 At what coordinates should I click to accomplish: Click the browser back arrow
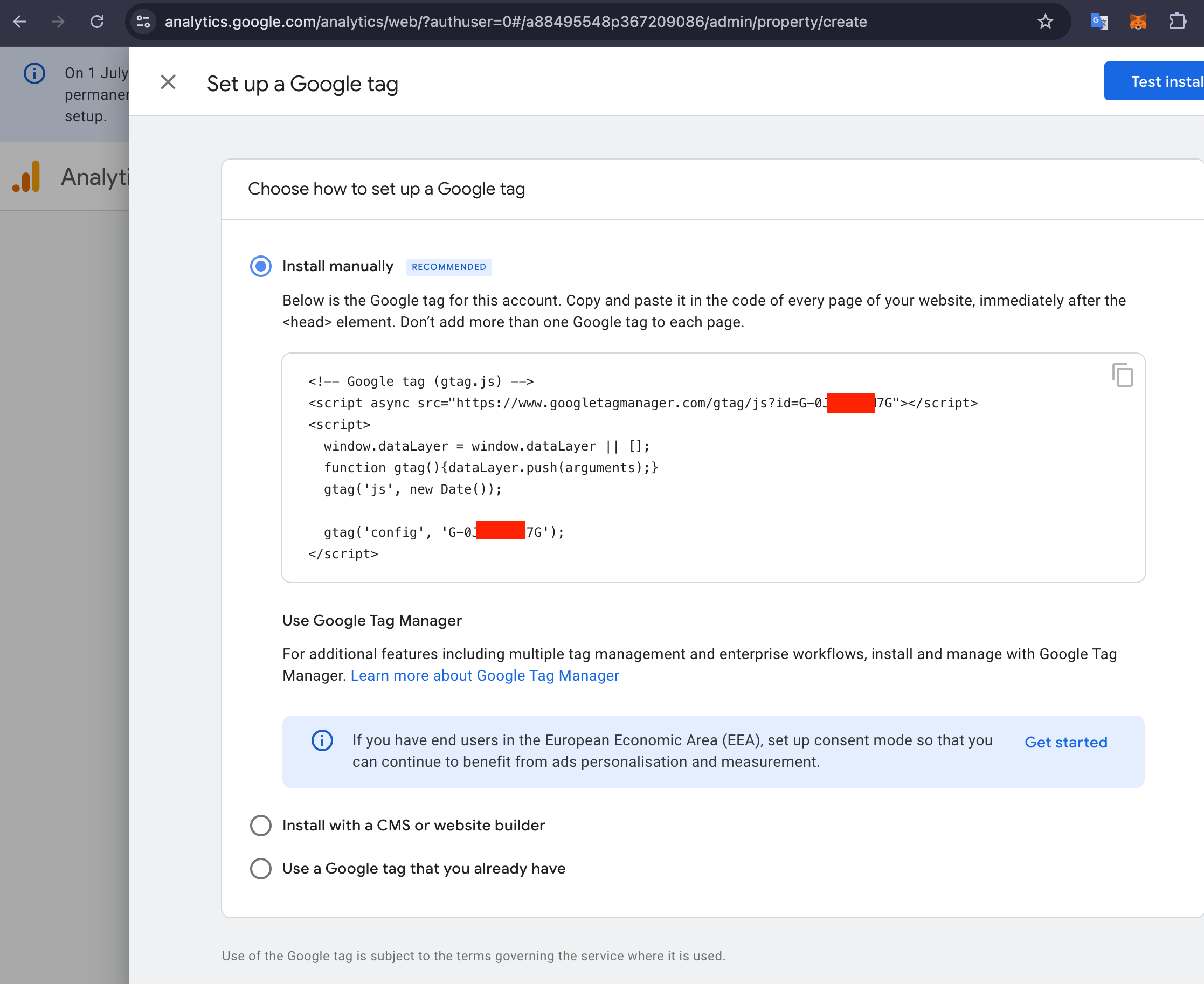[20, 22]
